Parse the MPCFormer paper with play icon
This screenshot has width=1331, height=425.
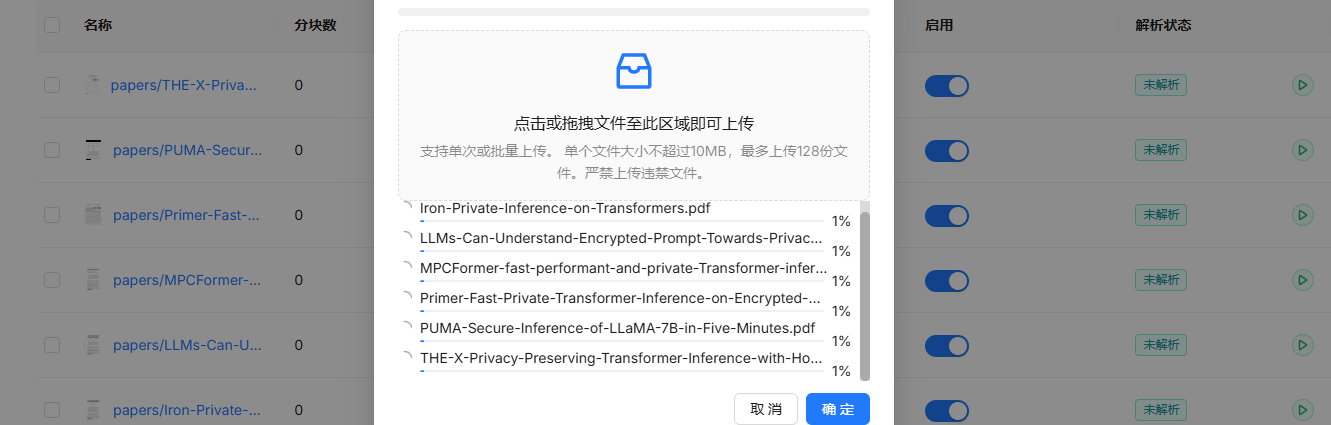pos(1301,280)
